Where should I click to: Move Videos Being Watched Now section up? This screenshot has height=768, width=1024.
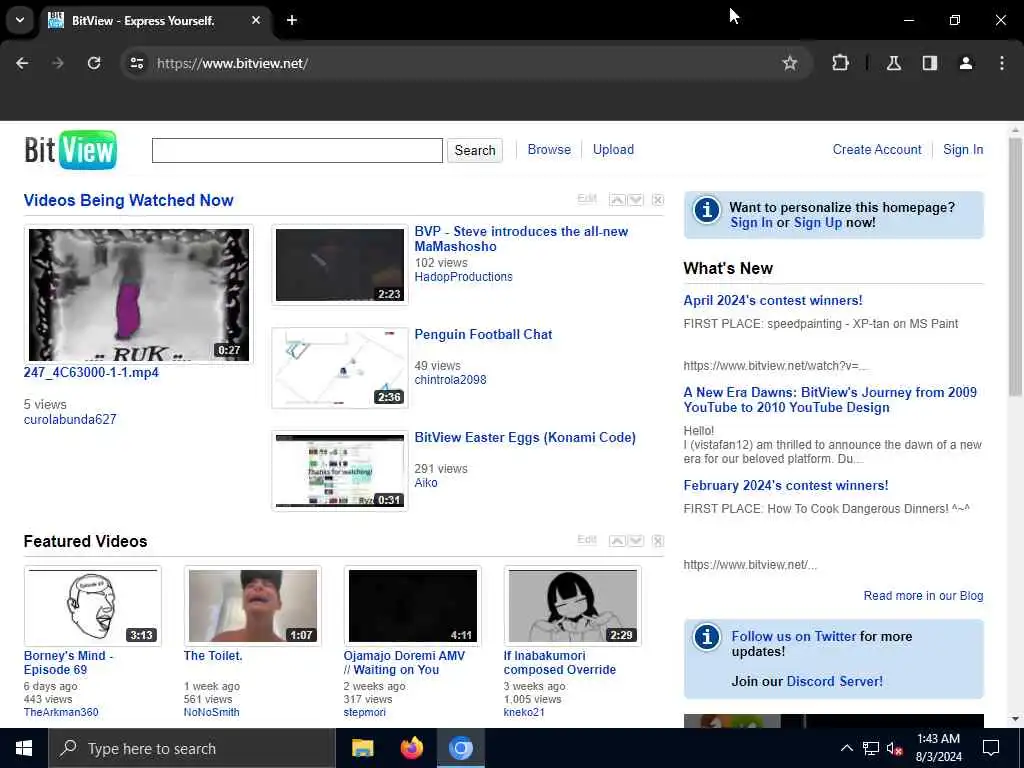click(x=616, y=200)
